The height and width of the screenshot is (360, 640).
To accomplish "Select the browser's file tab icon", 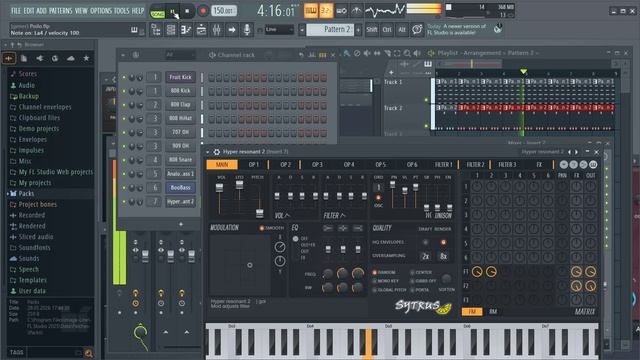I will coord(24,58).
